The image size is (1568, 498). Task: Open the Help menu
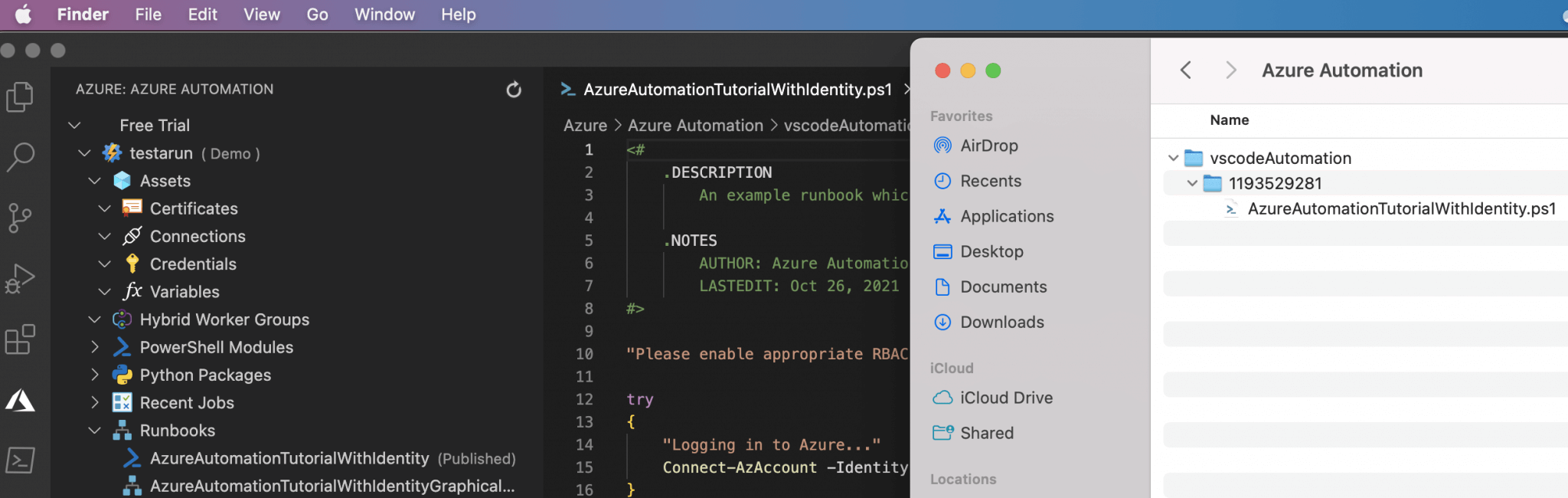click(459, 15)
